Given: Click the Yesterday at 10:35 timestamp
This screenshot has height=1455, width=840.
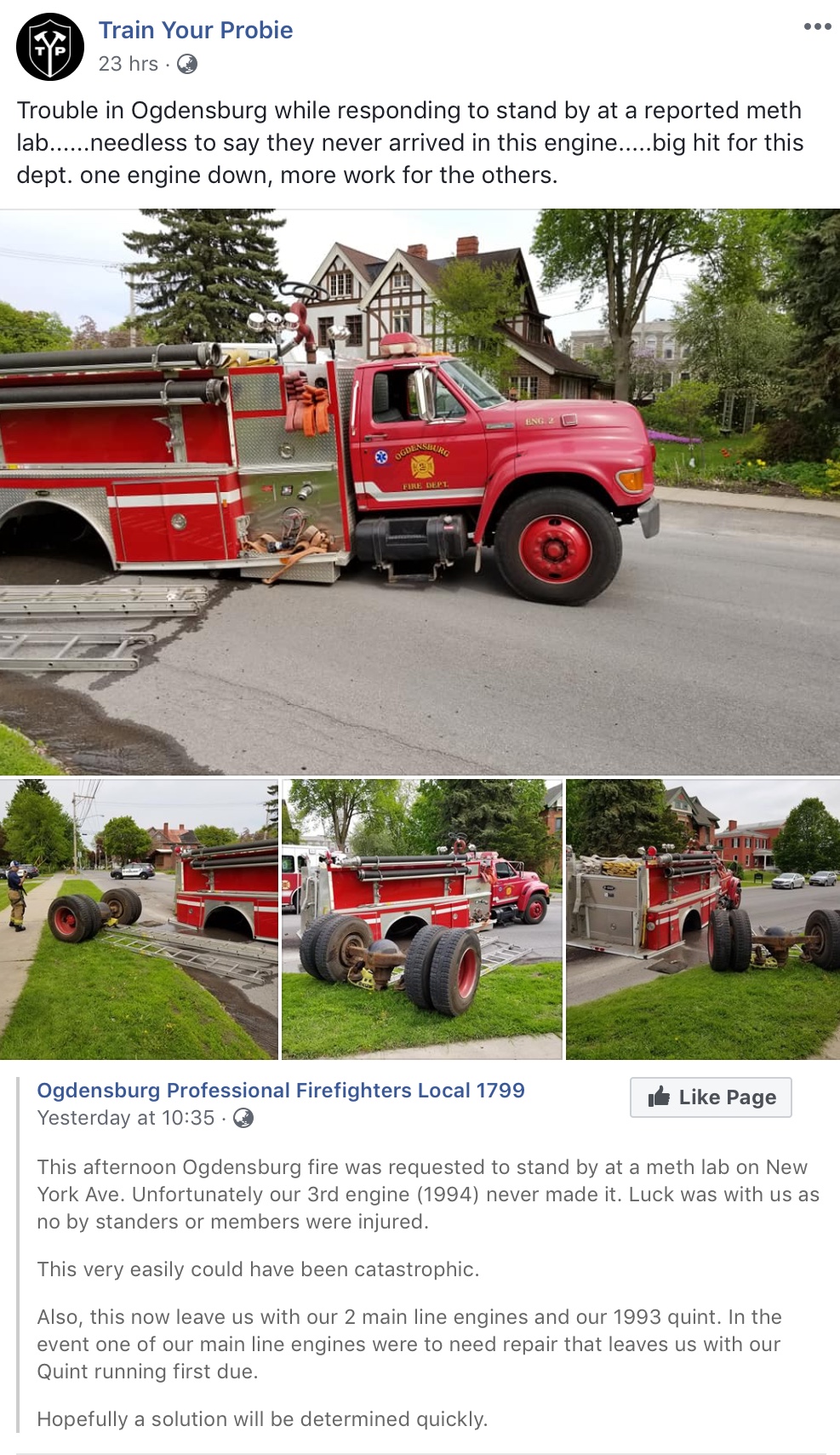Looking at the screenshot, I should [x=126, y=1118].
